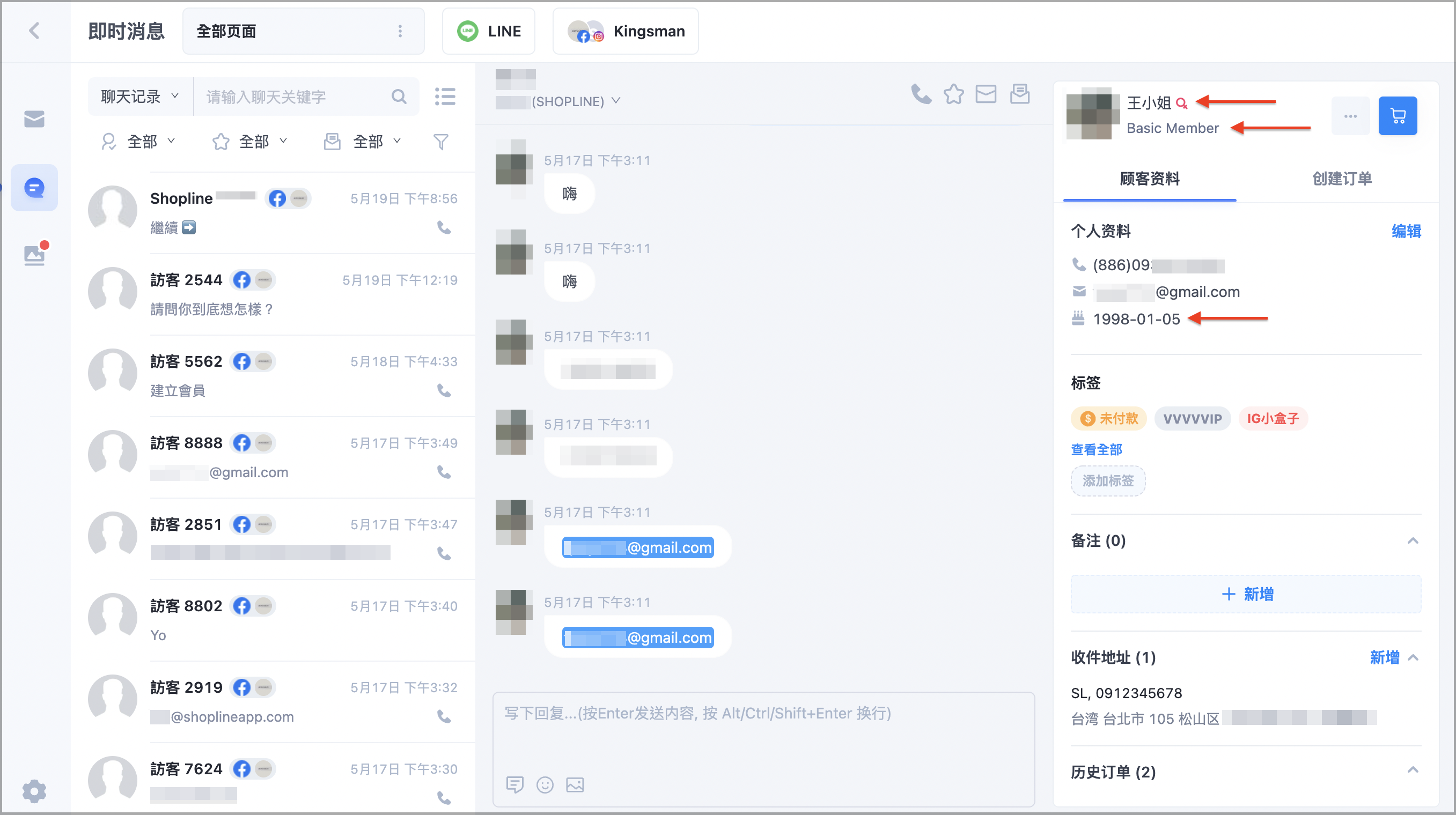This screenshot has width=1456, height=815.
Task: Switch to the LINE channel tab
Action: (x=489, y=31)
